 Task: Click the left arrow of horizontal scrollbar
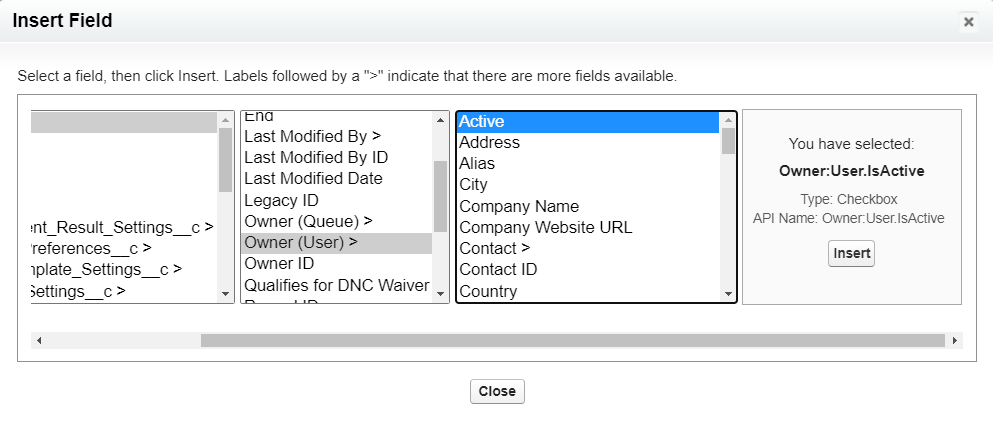39,341
